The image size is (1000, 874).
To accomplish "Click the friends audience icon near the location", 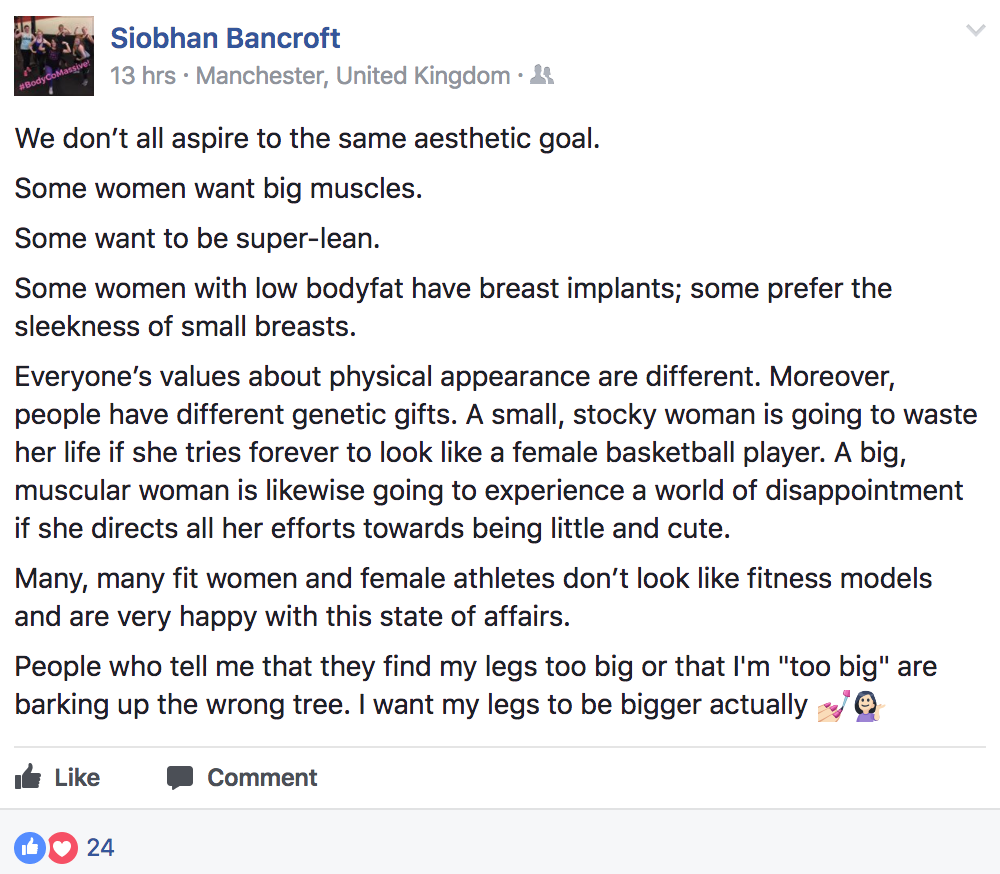I will coord(542,75).
